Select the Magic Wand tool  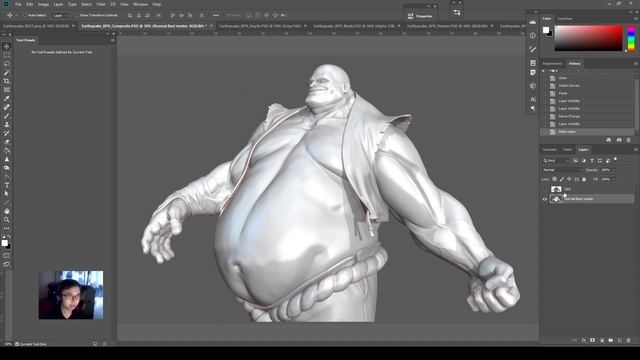[x=7, y=73]
